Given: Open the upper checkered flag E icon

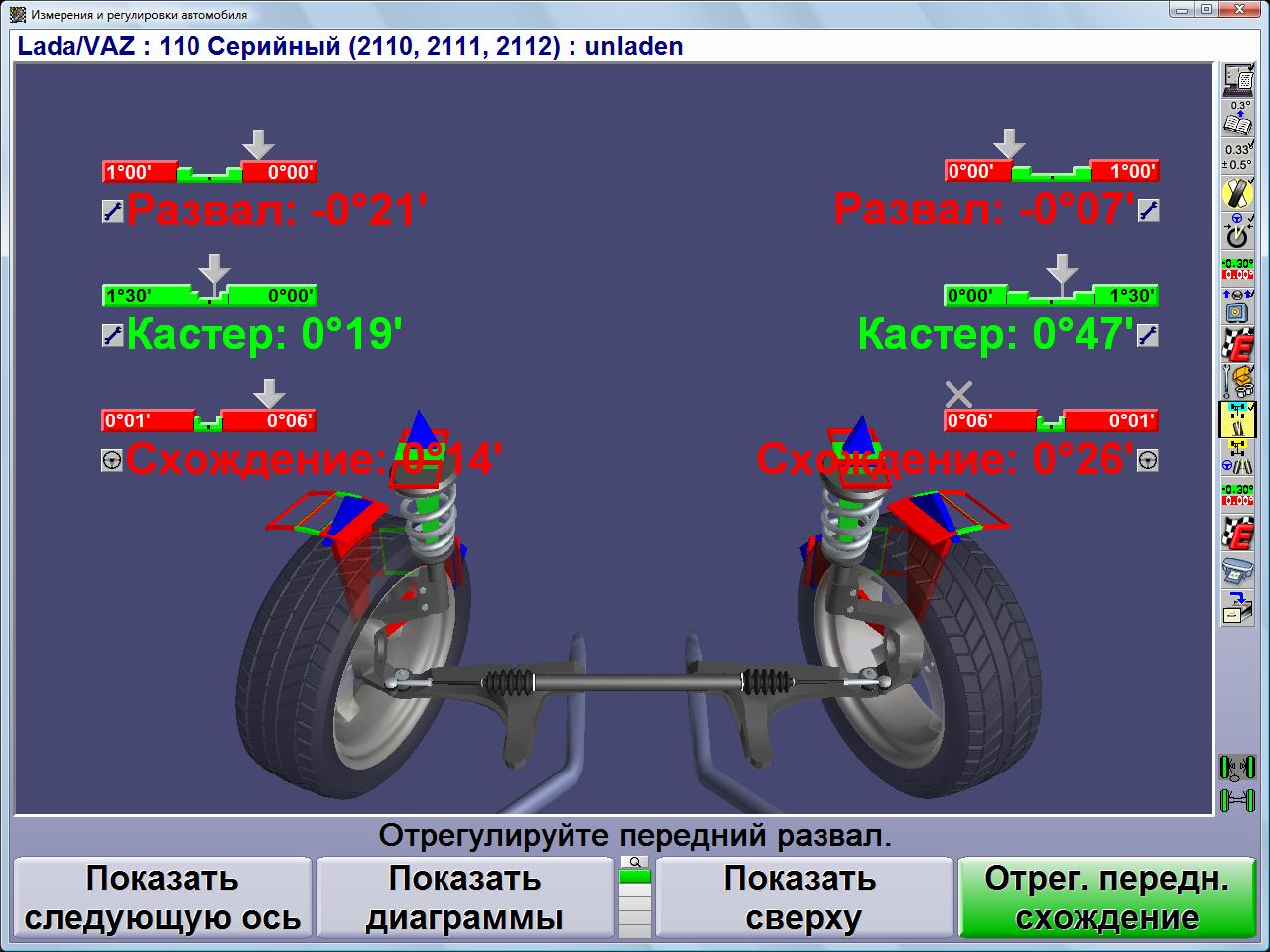Looking at the screenshot, I should pos(1237,343).
